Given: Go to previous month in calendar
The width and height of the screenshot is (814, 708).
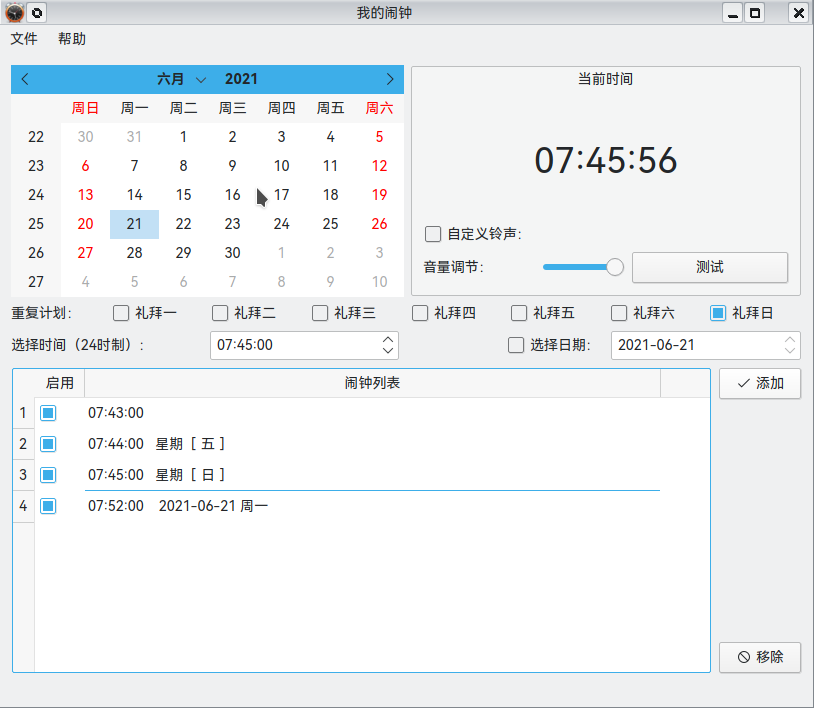Looking at the screenshot, I should click(x=25, y=79).
